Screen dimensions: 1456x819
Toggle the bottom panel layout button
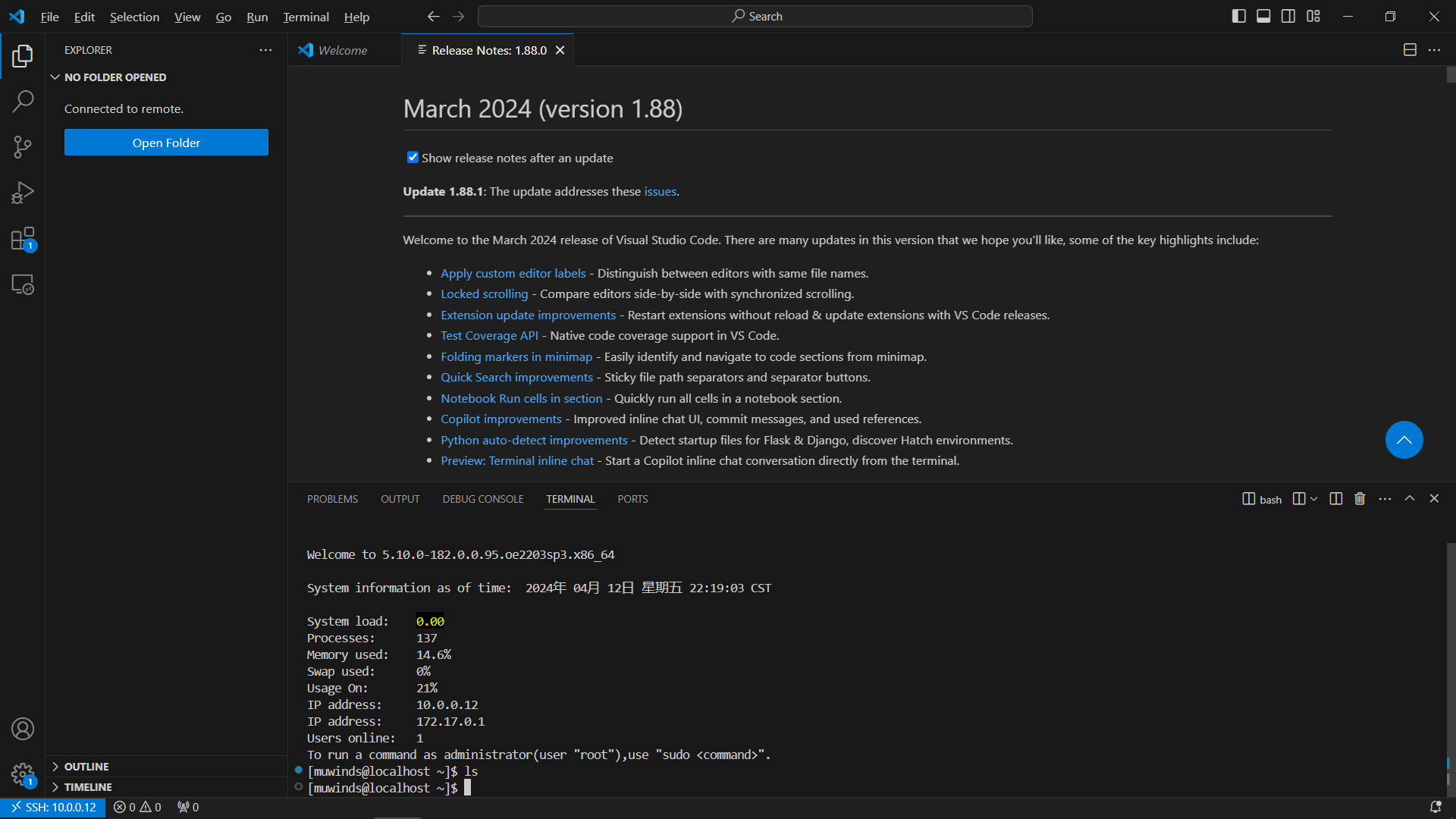click(x=1263, y=16)
